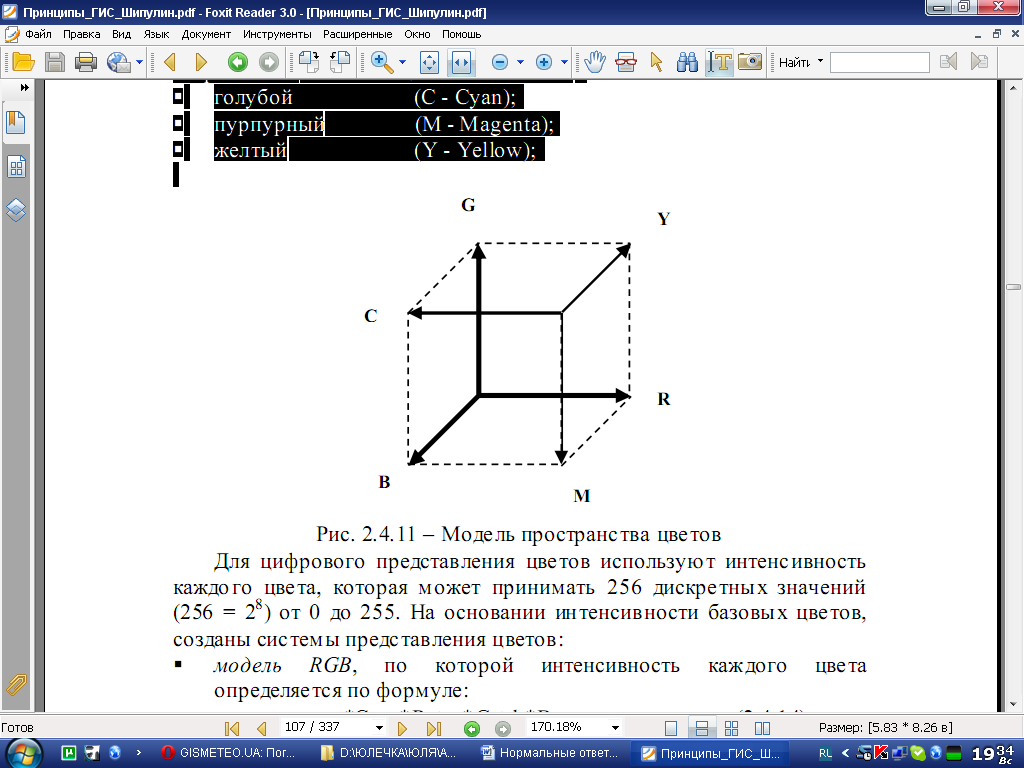
Task: Open the Zoom Out dropdown arrow
Action: pos(520,63)
